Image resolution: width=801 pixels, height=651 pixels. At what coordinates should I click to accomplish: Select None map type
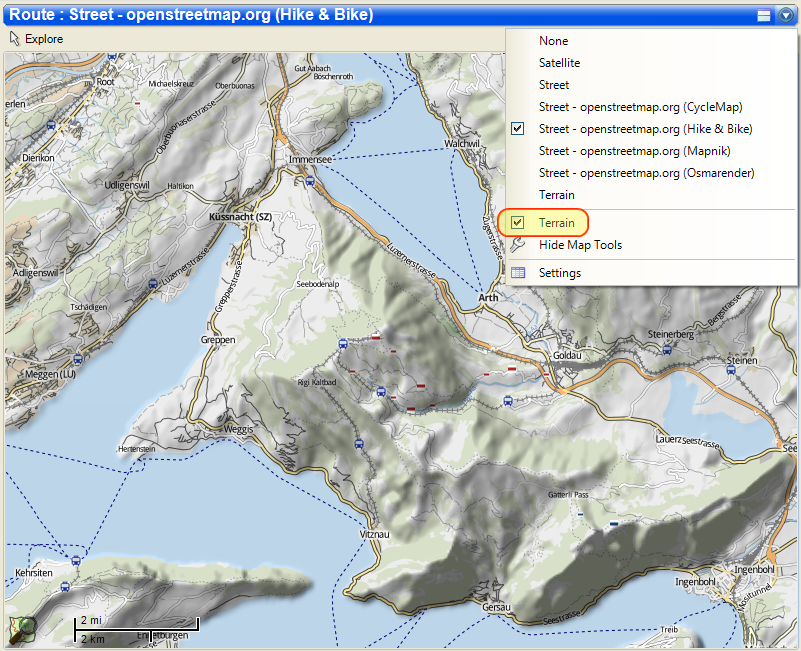pyautogui.click(x=553, y=41)
